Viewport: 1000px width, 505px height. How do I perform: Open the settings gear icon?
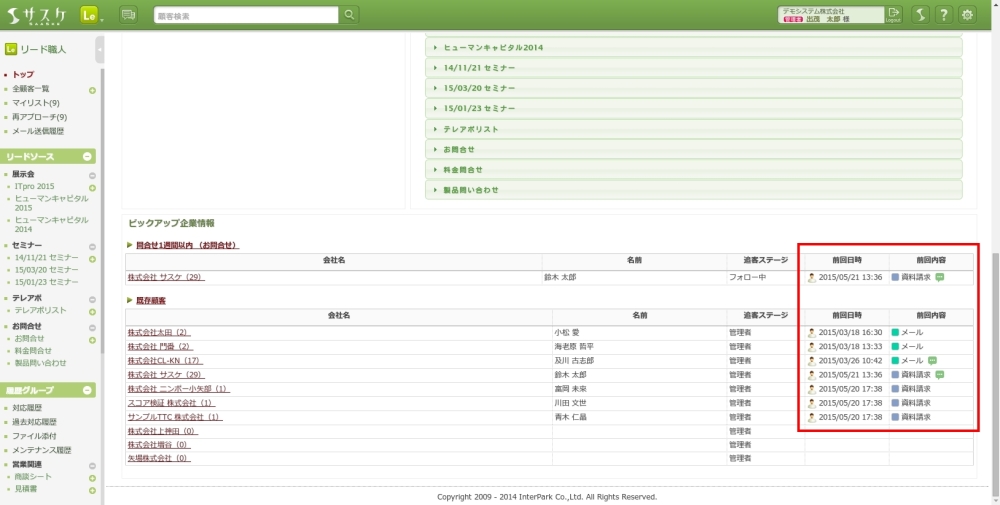pyautogui.click(x=967, y=15)
